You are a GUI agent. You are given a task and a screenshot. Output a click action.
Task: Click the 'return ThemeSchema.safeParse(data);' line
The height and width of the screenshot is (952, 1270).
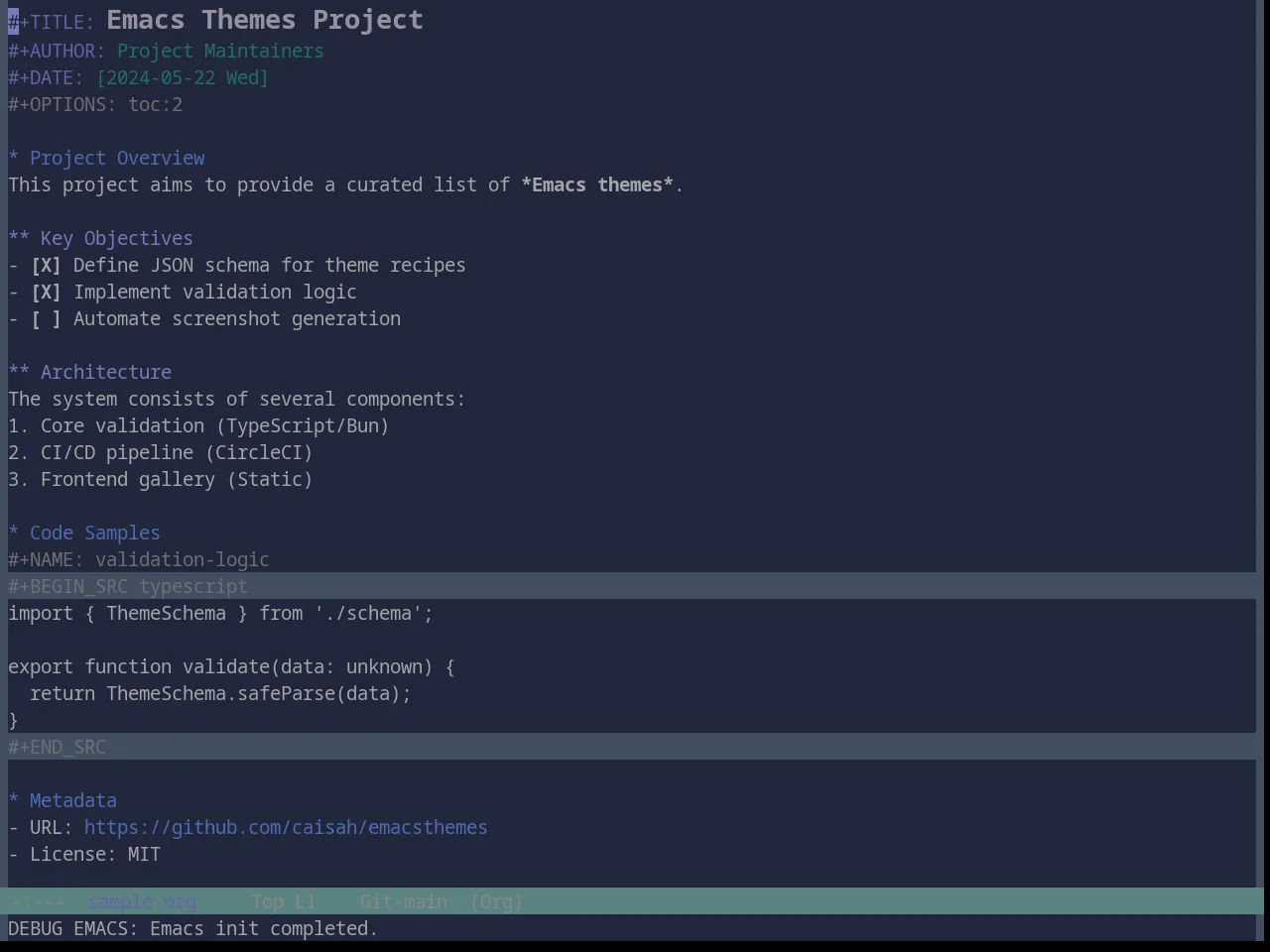click(220, 693)
